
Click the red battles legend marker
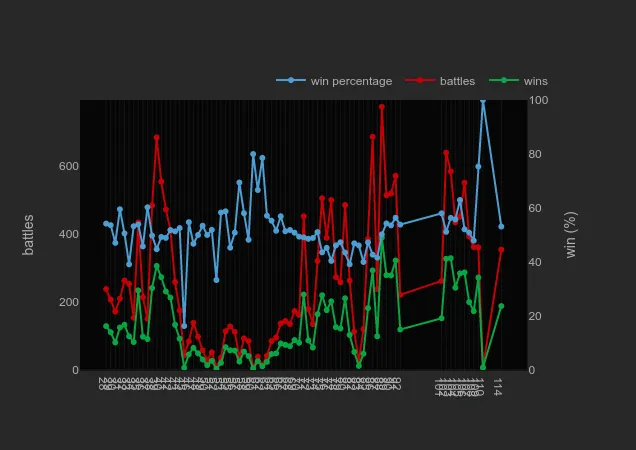click(420, 80)
